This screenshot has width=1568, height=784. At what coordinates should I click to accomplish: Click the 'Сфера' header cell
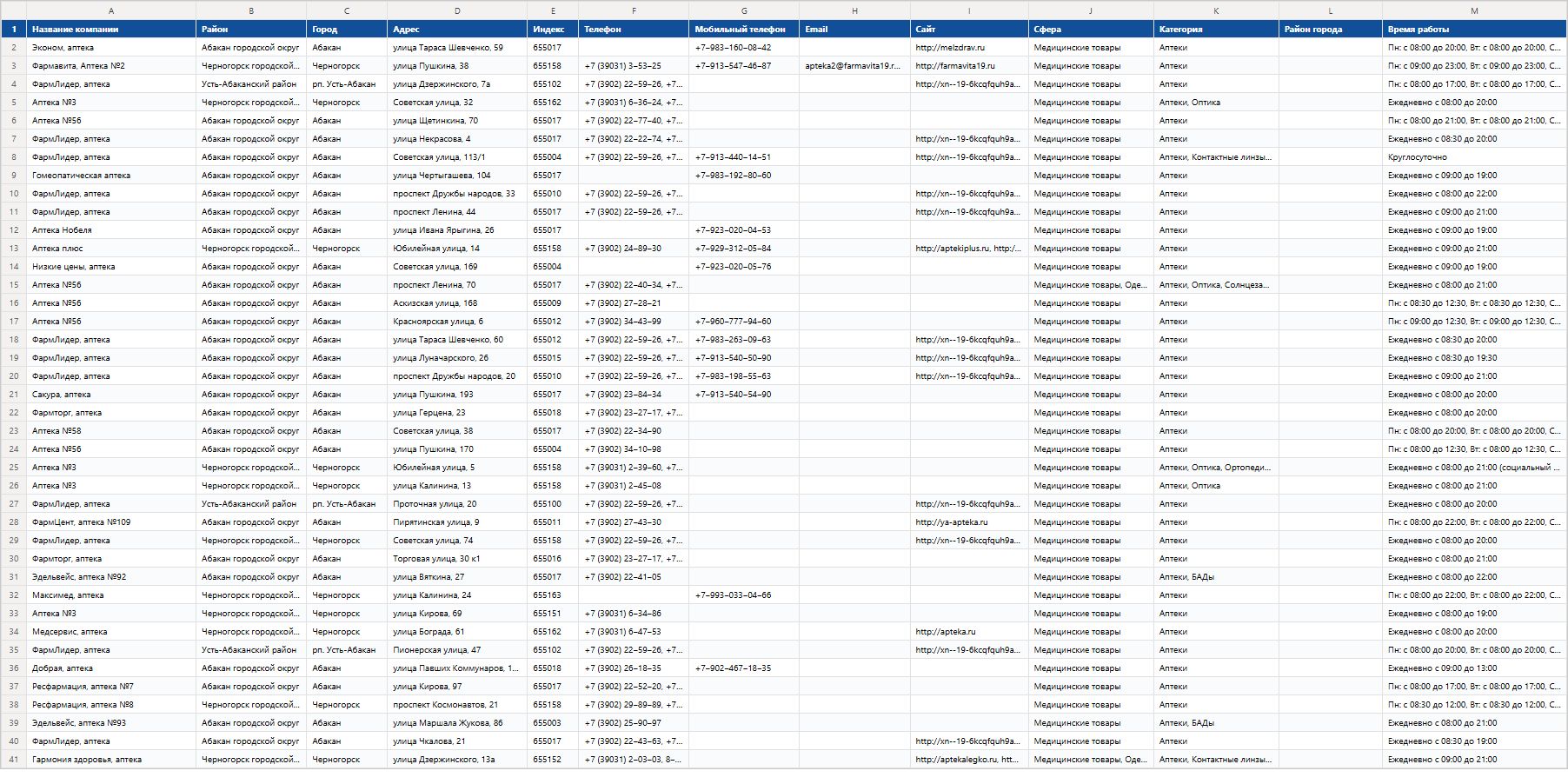pos(1091,30)
